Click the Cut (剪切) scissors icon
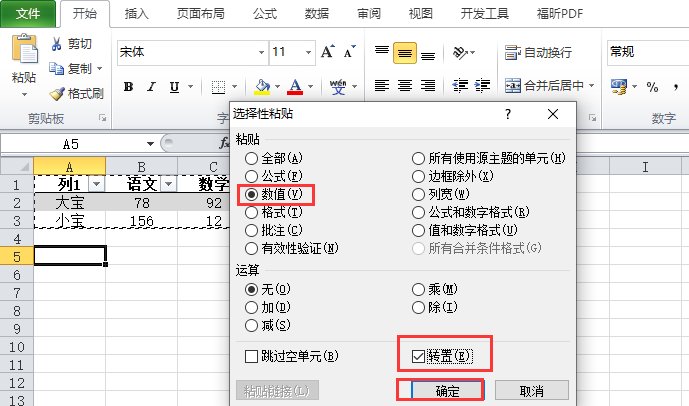This screenshot has width=689, height=406. point(56,44)
